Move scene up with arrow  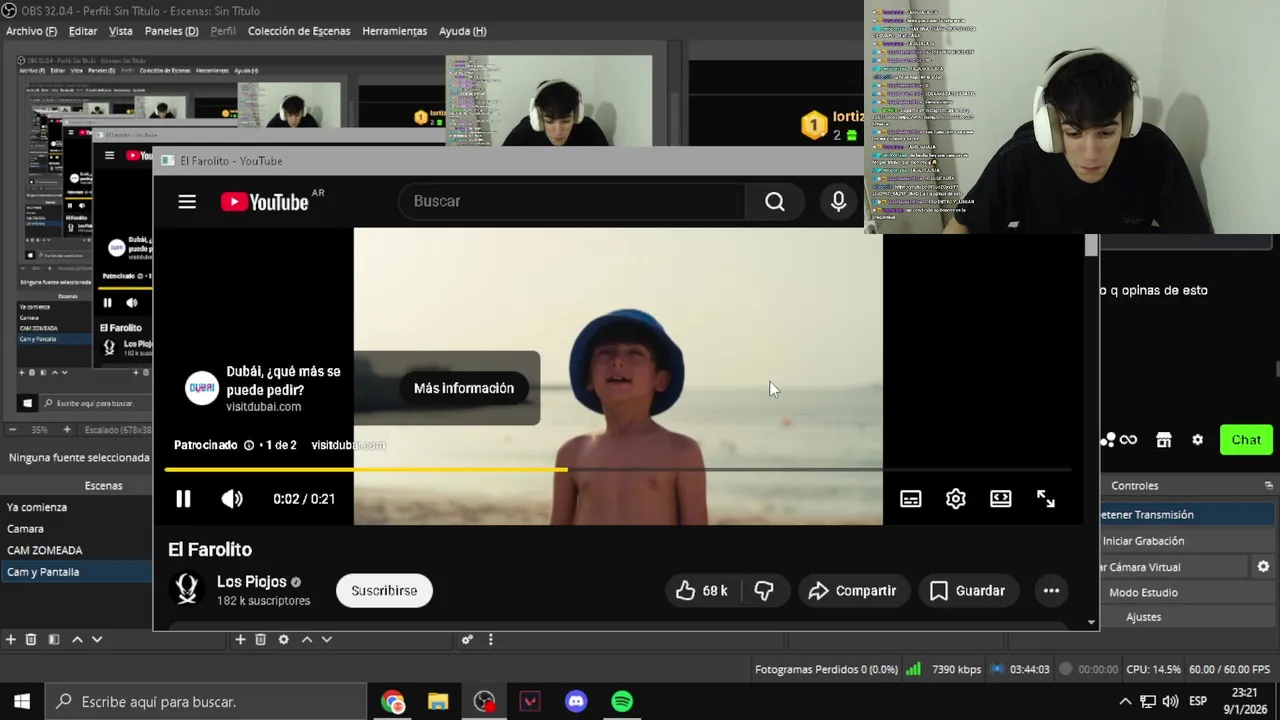pos(77,639)
